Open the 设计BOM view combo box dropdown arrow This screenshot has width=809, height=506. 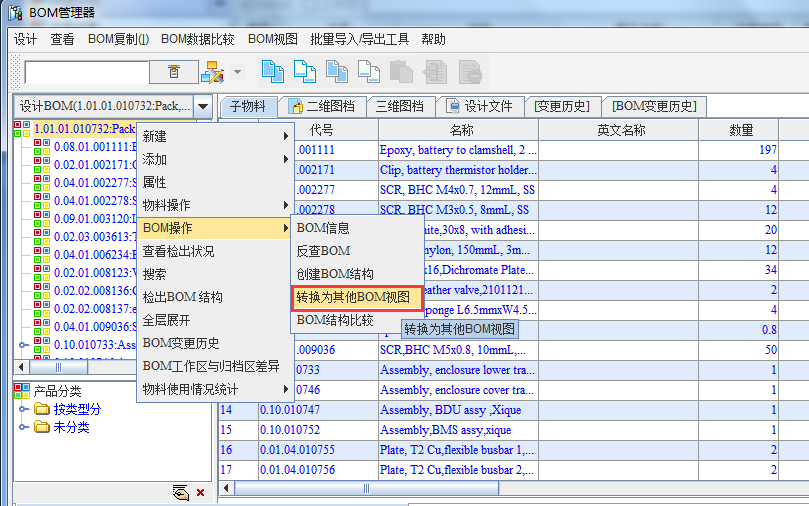coord(203,106)
